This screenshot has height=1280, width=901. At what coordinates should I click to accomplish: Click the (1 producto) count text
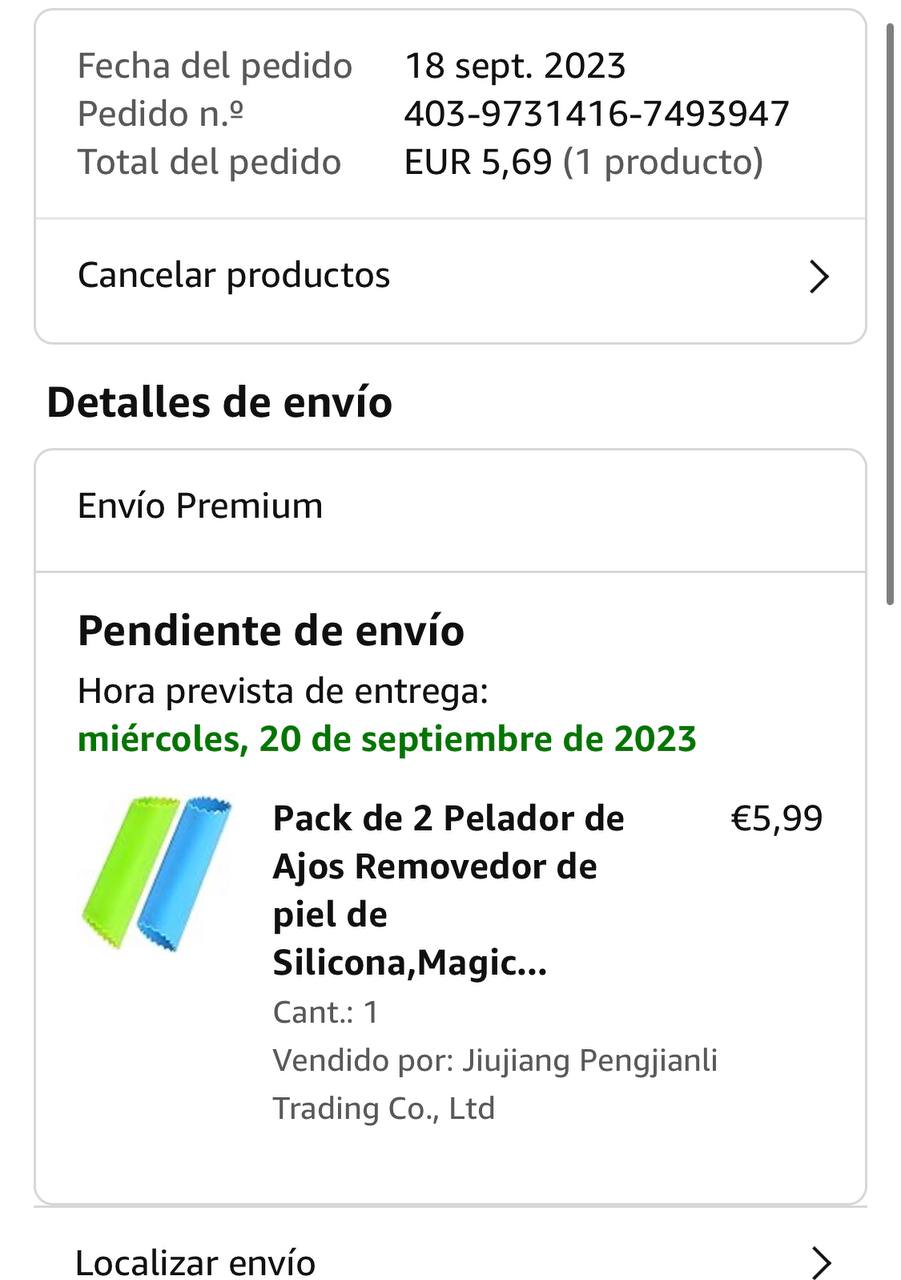coord(663,162)
